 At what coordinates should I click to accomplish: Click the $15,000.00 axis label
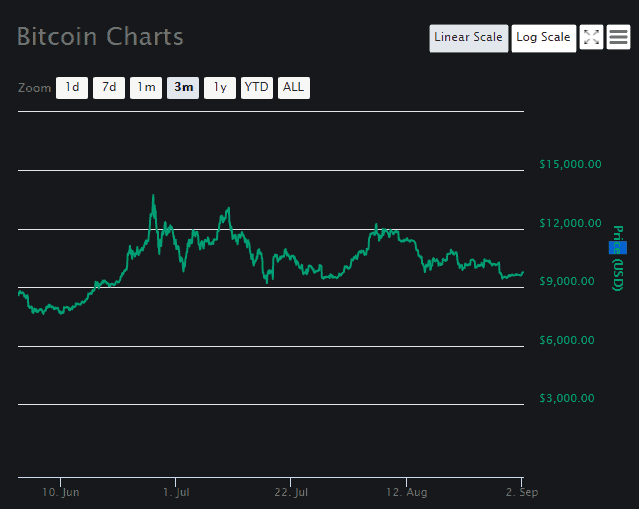click(570, 164)
